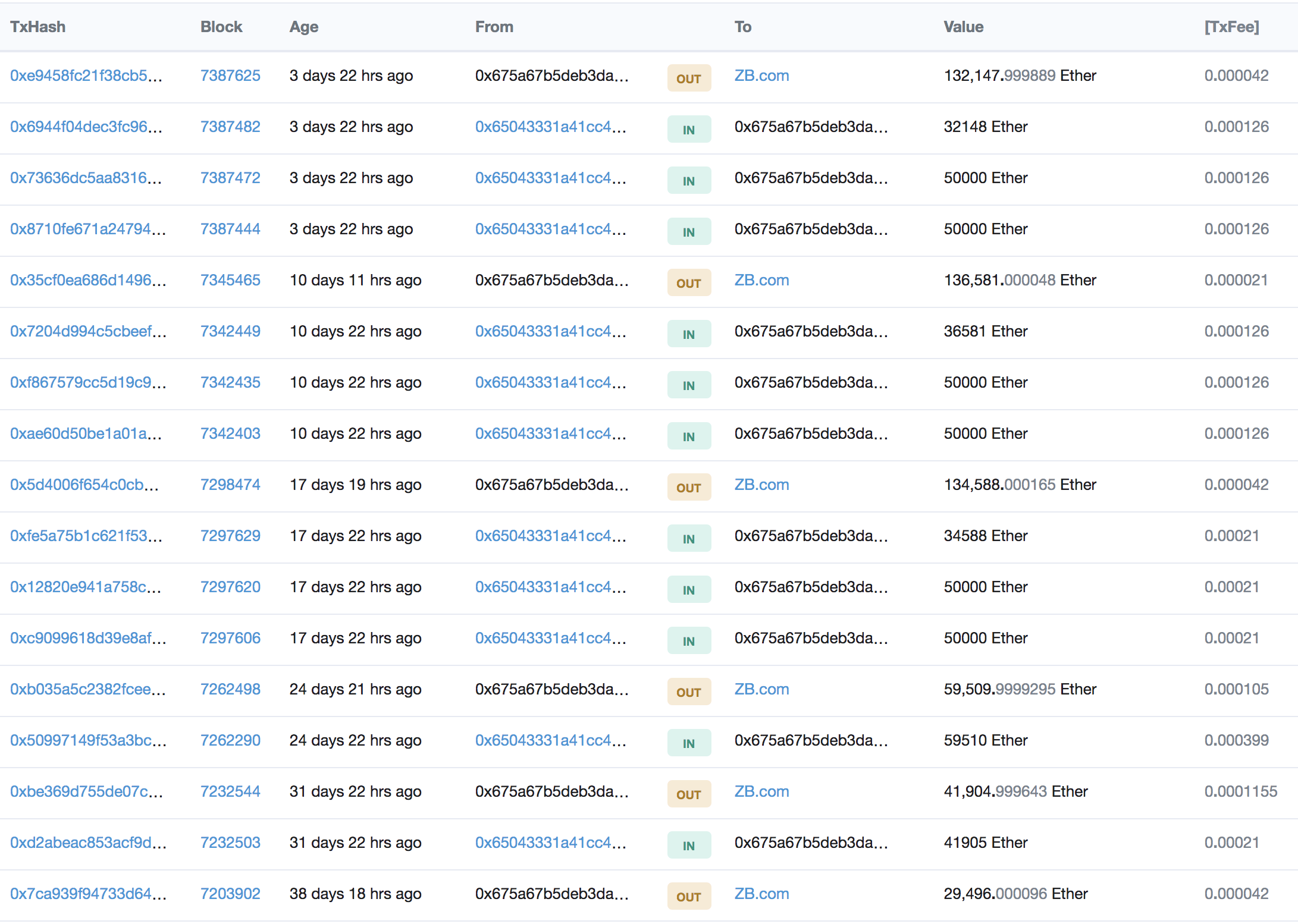Select the value 29,496.000096 Ether

coord(1015,894)
